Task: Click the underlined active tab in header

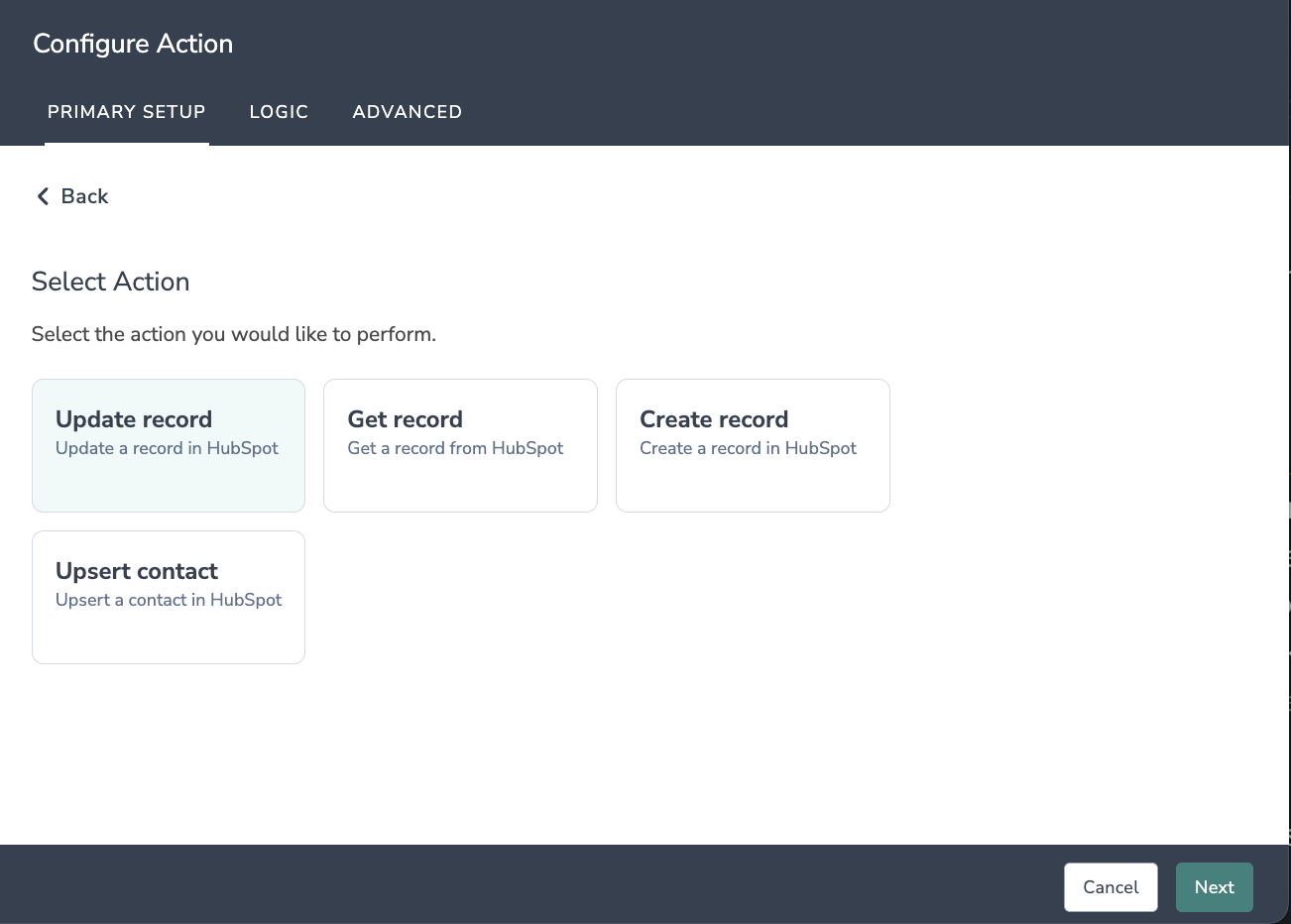Action: (x=127, y=112)
